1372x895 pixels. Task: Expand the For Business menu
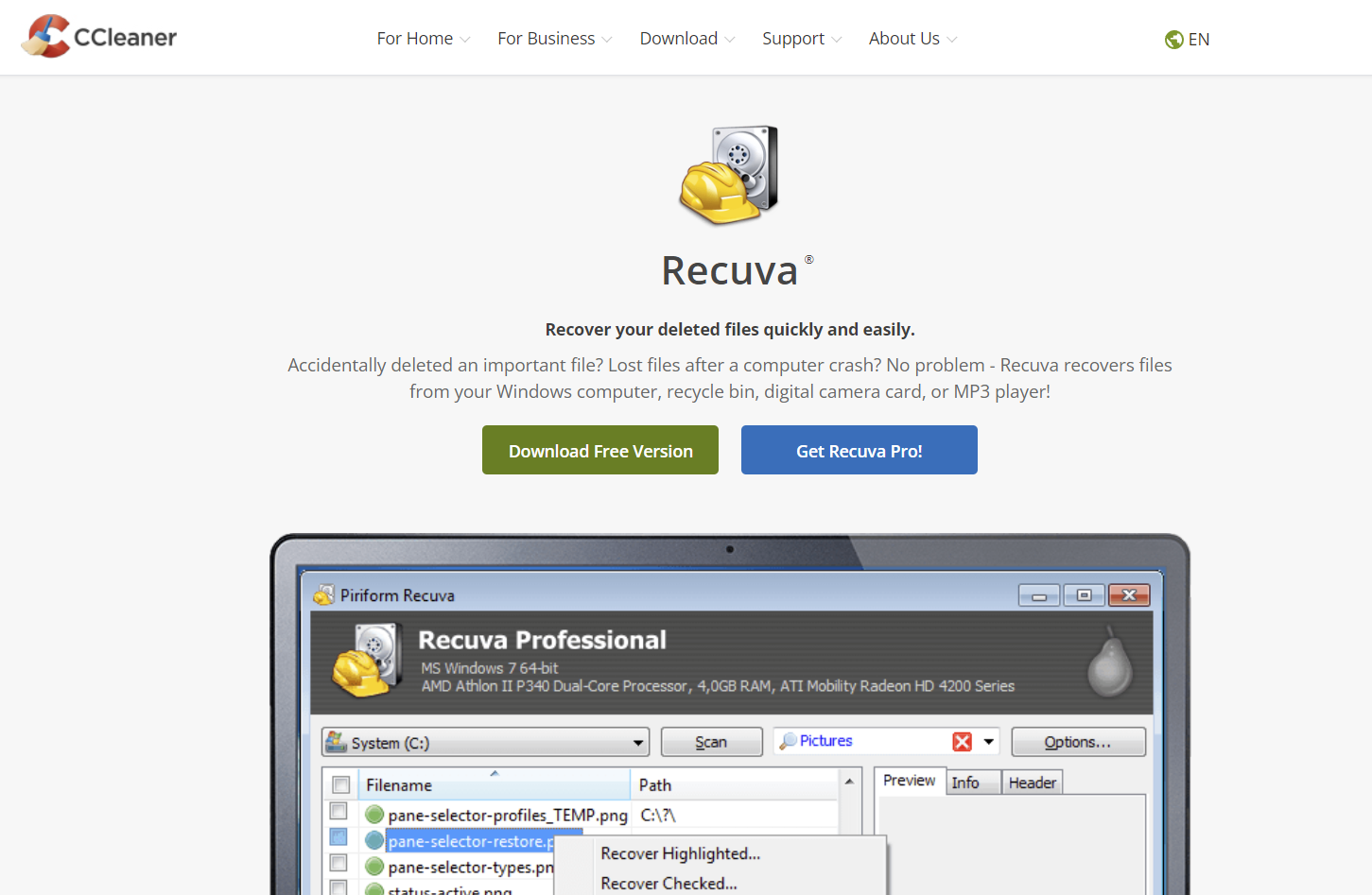coord(555,39)
